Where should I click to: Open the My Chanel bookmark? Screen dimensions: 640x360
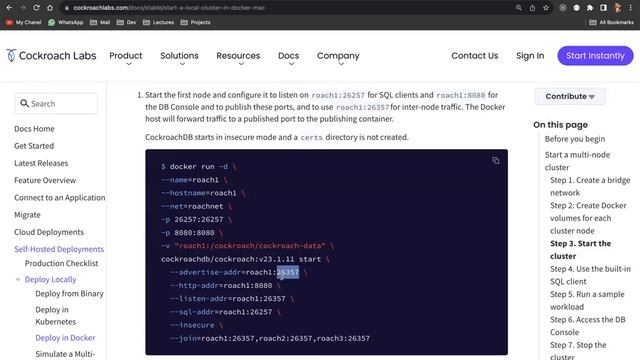24,22
